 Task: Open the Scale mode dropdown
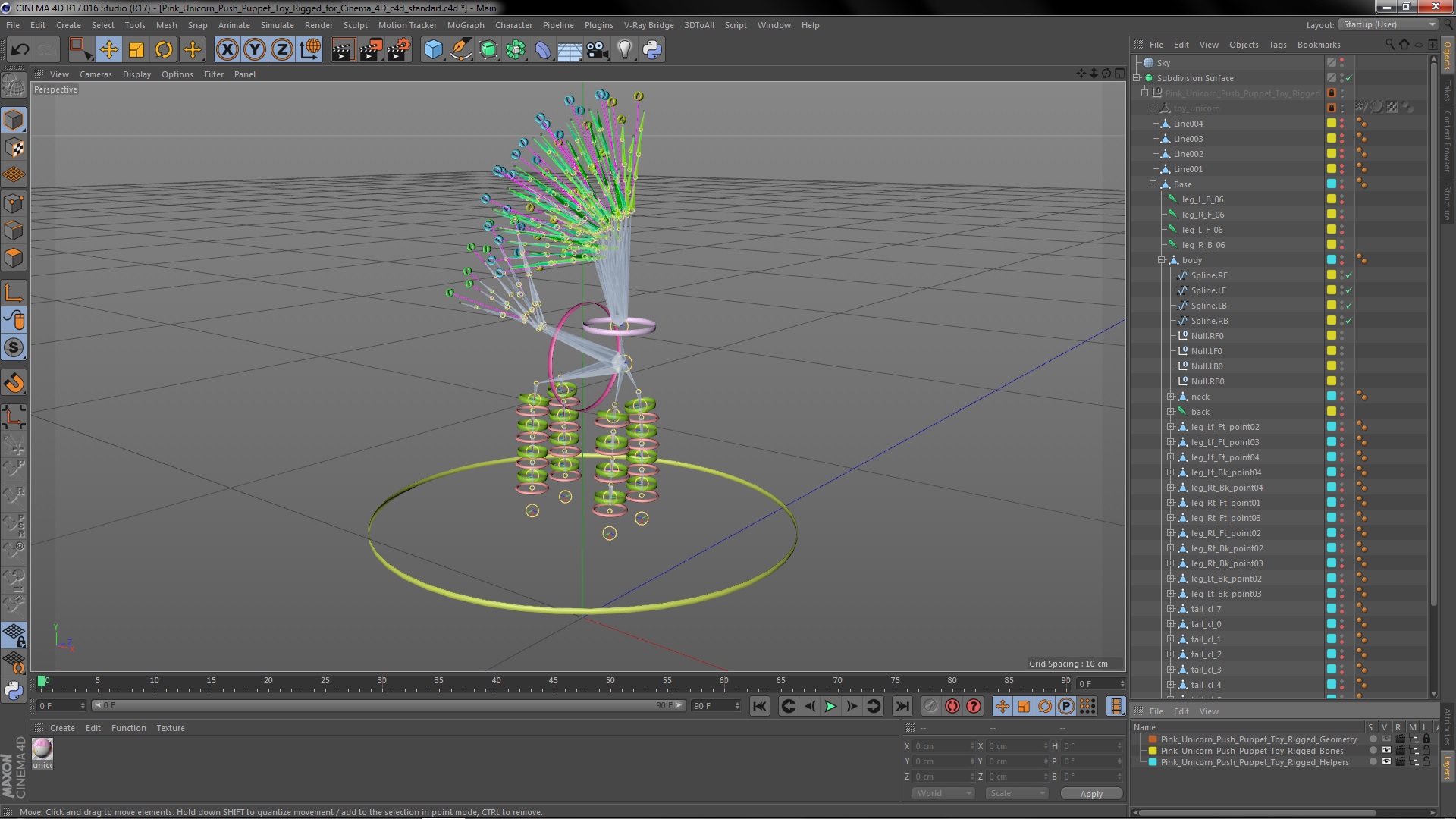1016,793
